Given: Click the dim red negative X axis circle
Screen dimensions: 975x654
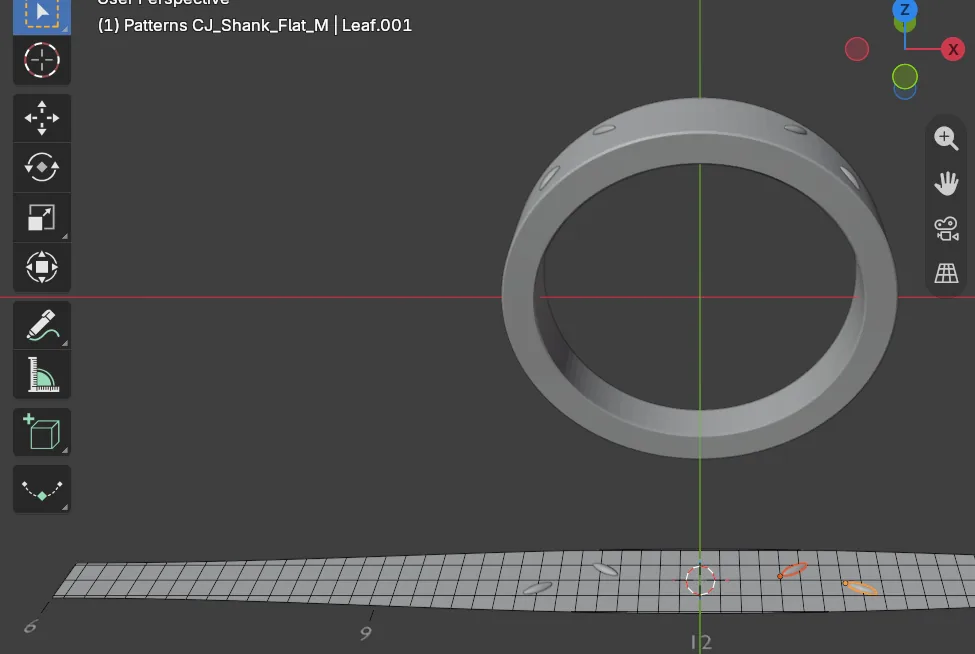Looking at the screenshot, I should pyautogui.click(x=857, y=49).
